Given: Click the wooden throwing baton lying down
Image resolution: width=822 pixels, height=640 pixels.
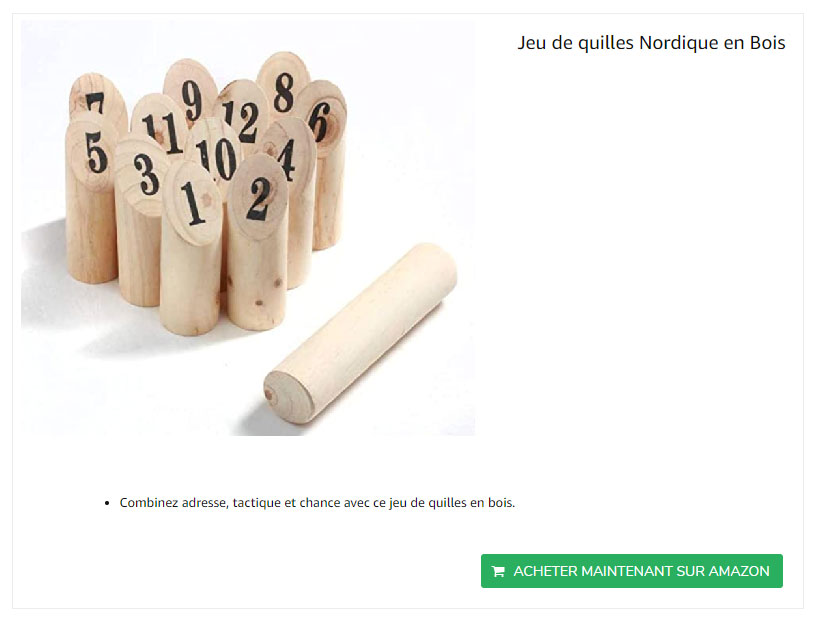Looking at the screenshot, I should (361, 333).
